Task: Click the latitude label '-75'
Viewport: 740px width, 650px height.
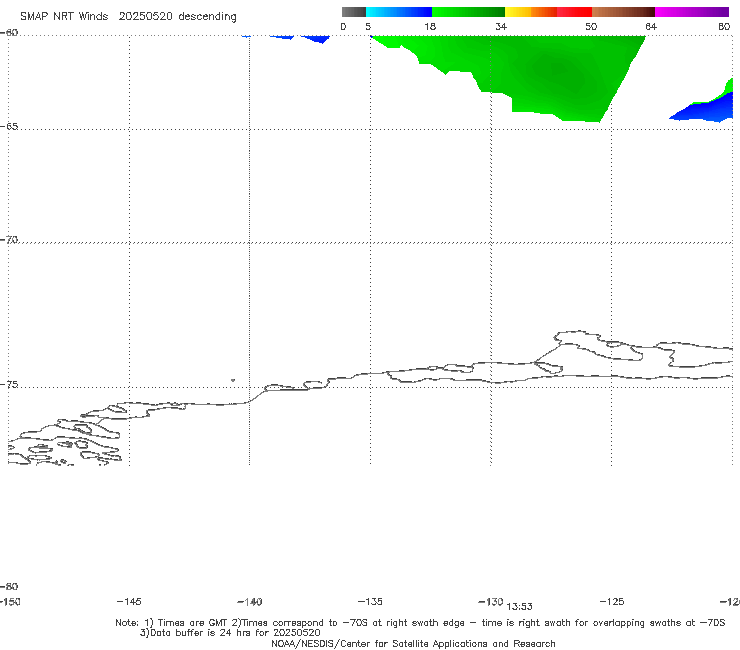Action: click(9, 385)
